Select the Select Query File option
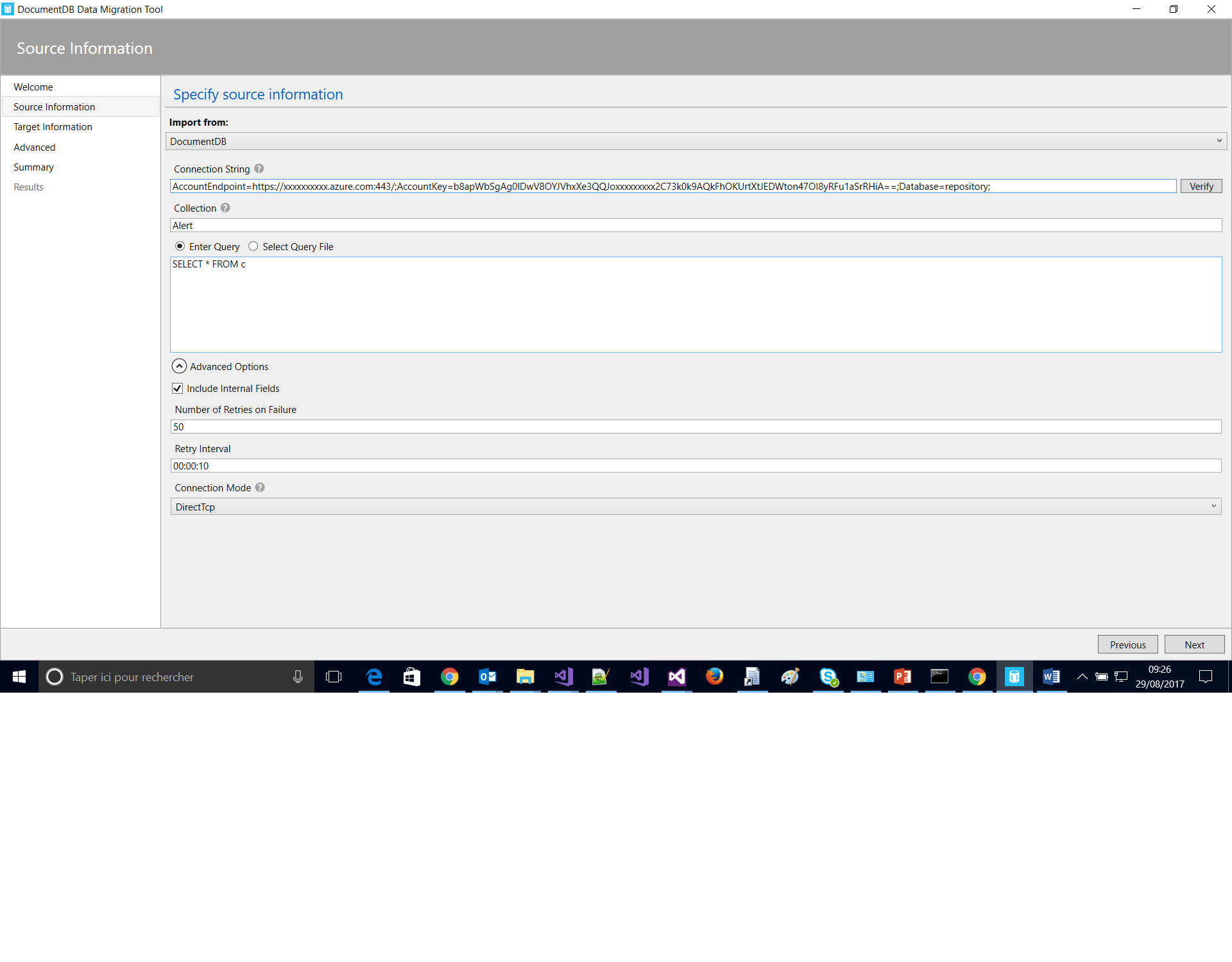 click(253, 246)
